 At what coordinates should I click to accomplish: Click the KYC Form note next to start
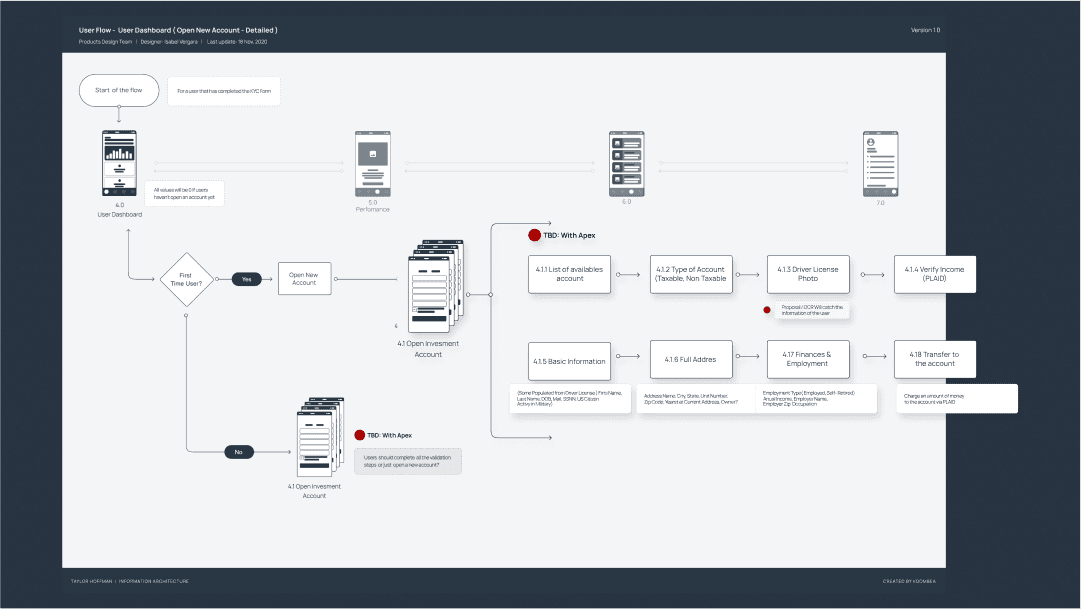coord(224,91)
